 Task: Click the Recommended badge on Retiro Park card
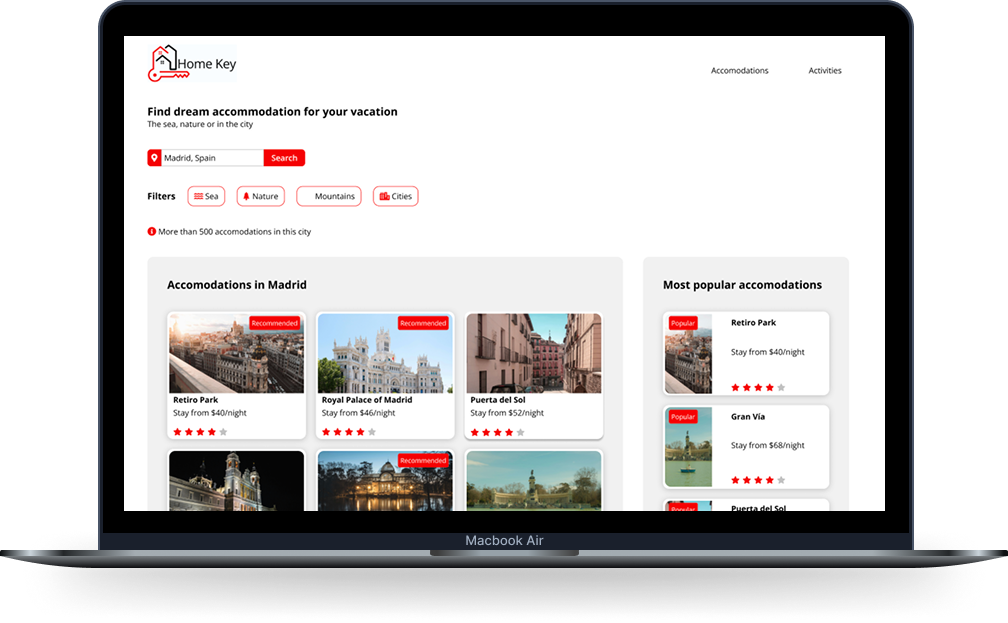coord(274,323)
